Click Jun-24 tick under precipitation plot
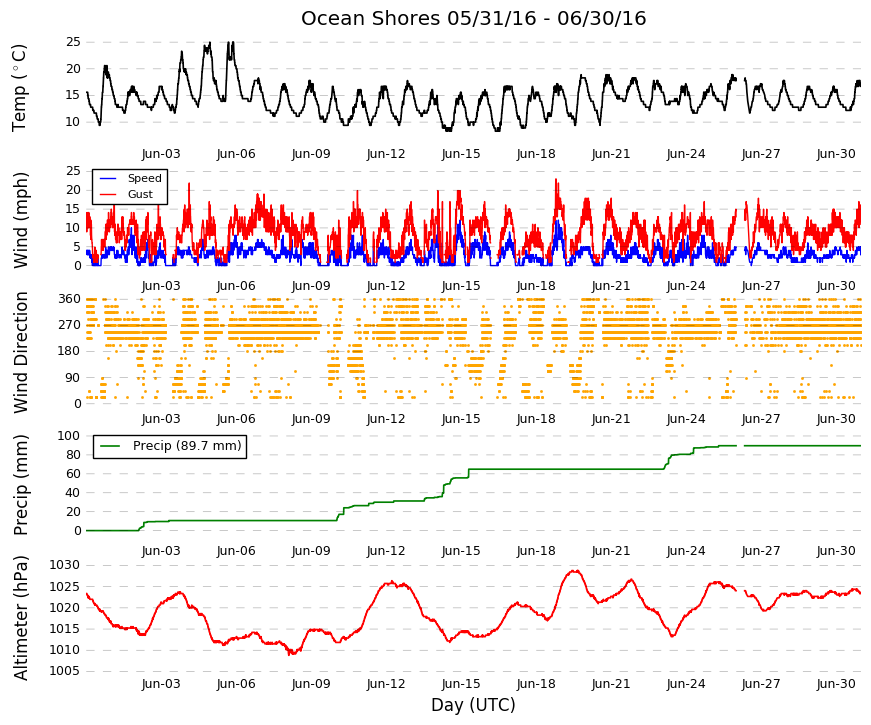871x725 pixels. [x=686, y=551]
